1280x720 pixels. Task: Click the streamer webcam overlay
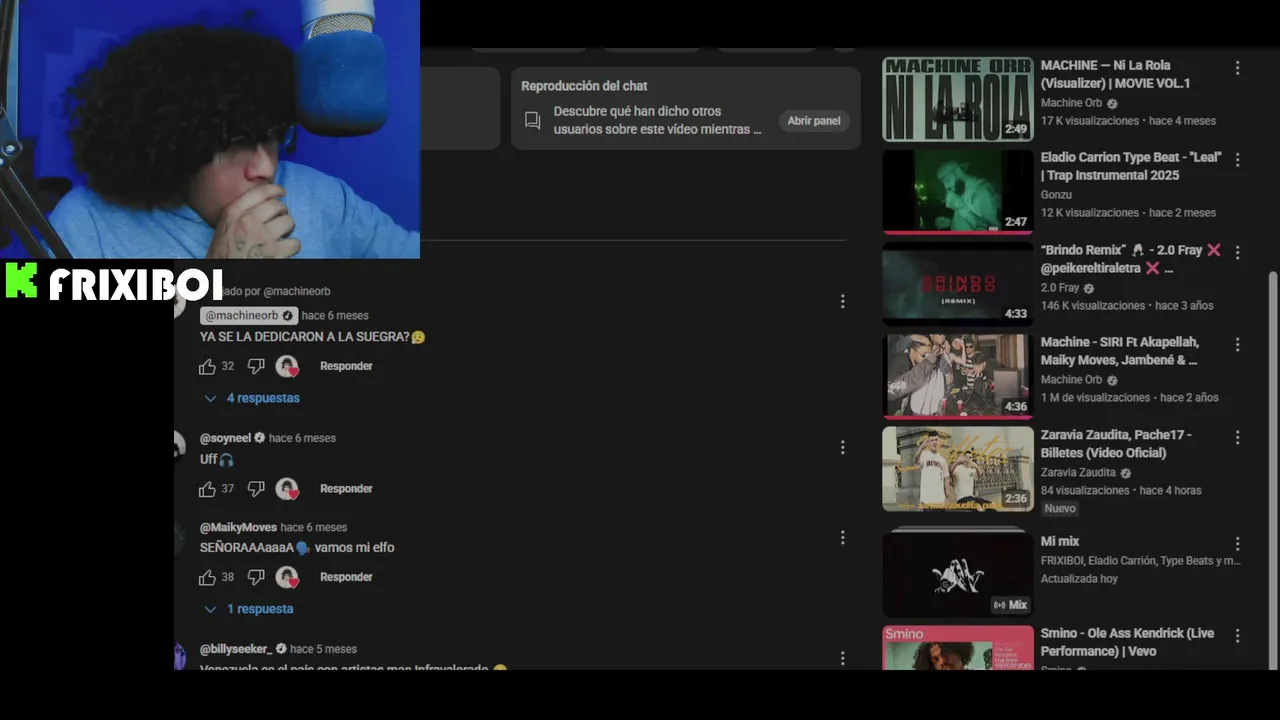pyautogui.click(x=210, y=129)
